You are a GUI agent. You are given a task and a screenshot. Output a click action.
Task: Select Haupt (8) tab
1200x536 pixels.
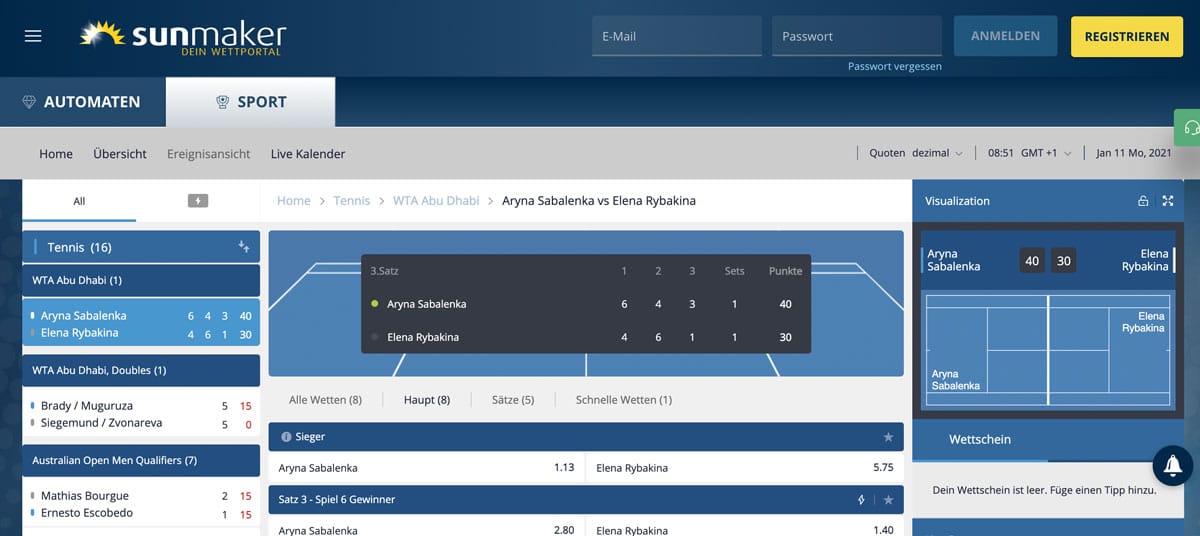point(427,400)
